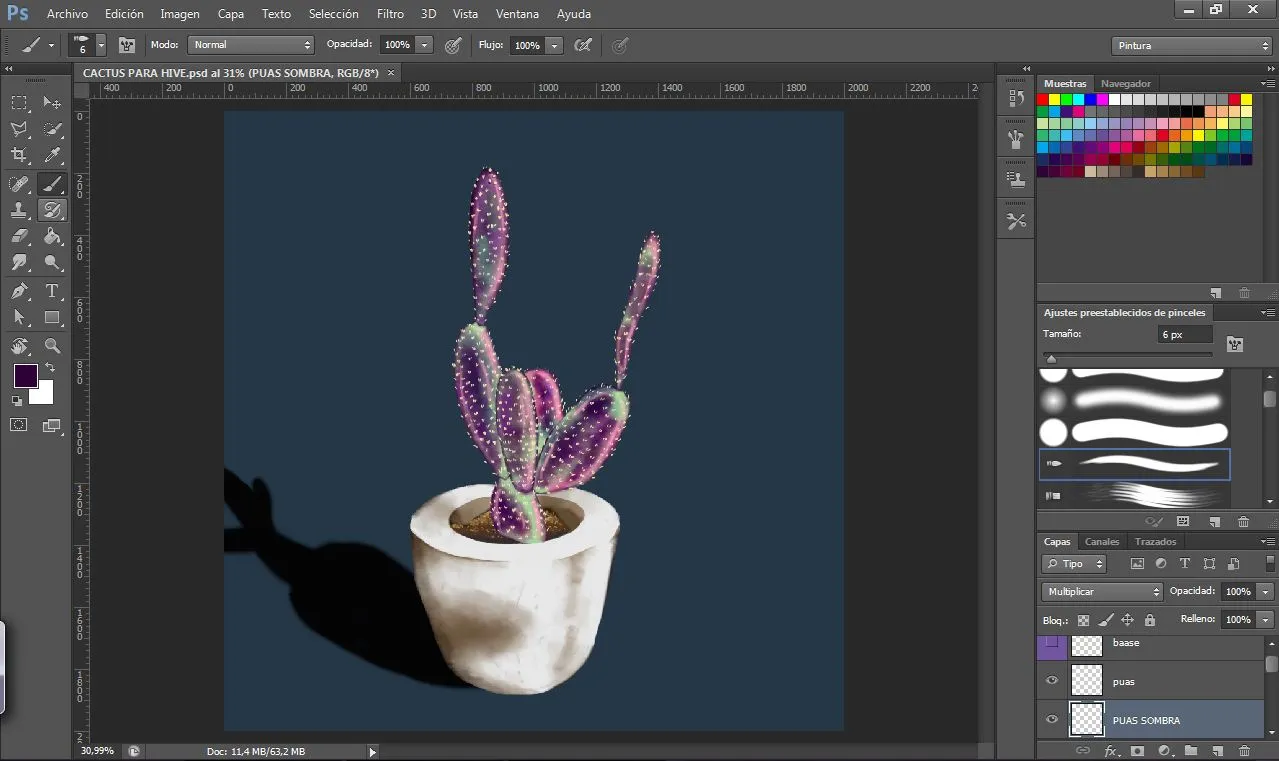Viewport: 1279px width, 761px height.
Task: Select the PUAS SOMBRA layer thumbnail
Action: [x=1087, y=720]
